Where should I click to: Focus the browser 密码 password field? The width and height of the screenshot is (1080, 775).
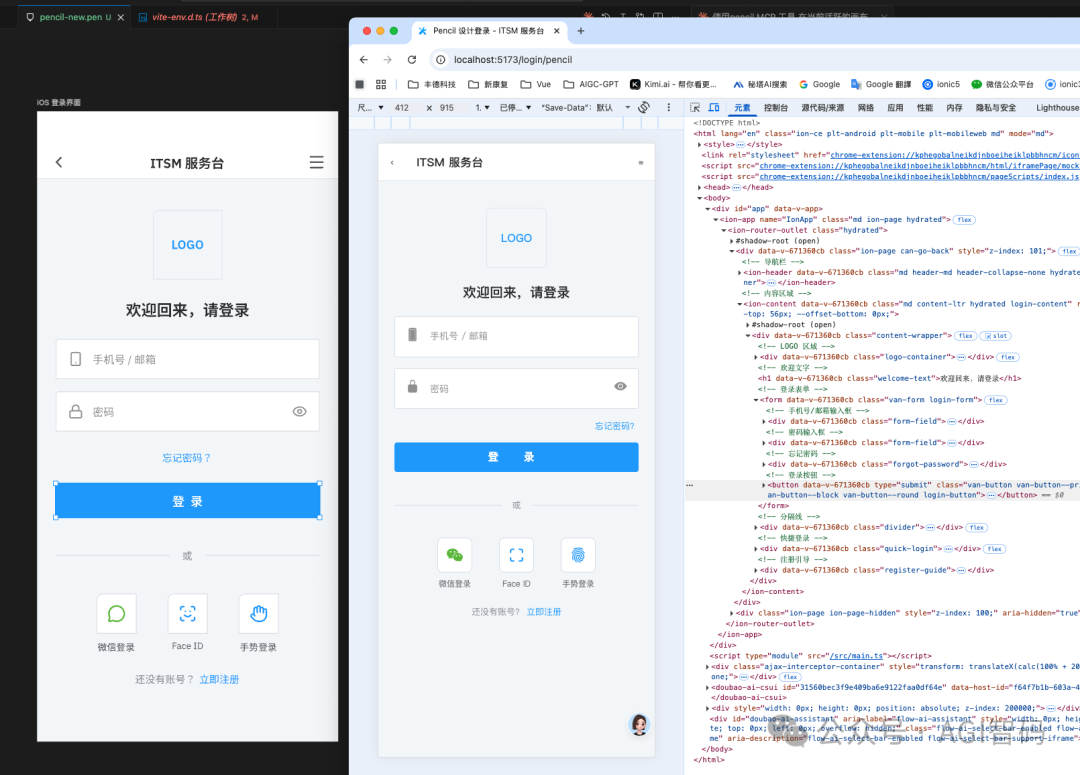coord(517,389)
